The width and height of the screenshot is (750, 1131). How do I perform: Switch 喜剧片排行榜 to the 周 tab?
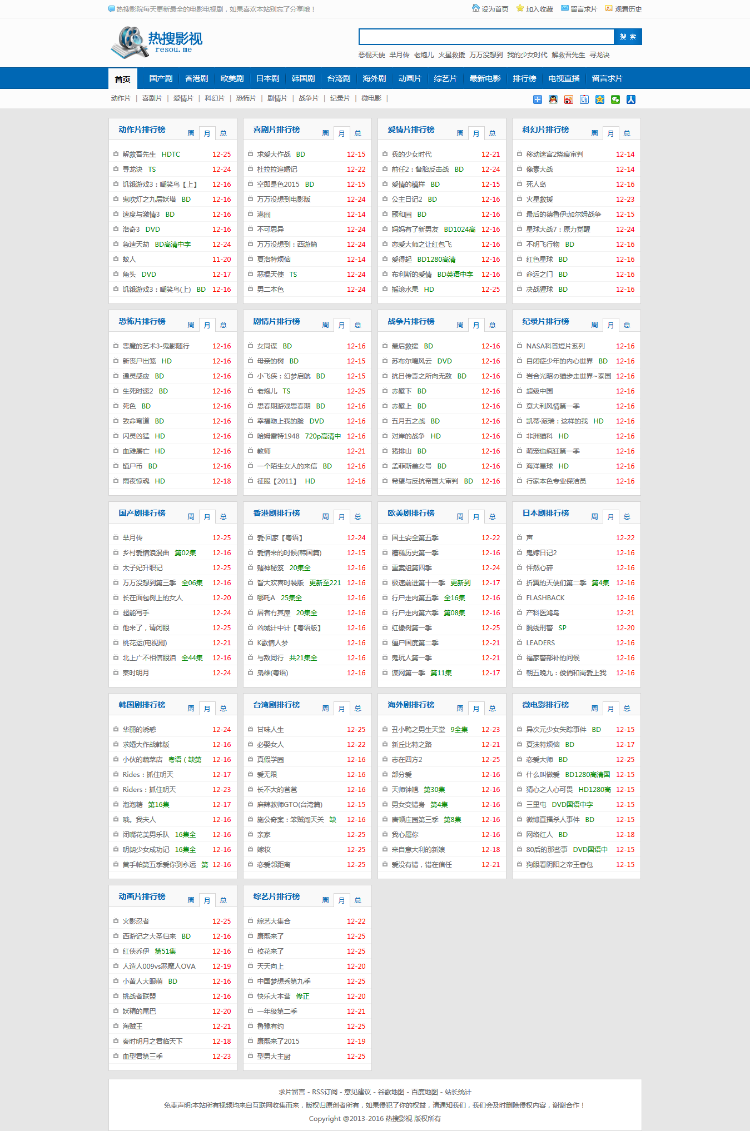[326, 133]
